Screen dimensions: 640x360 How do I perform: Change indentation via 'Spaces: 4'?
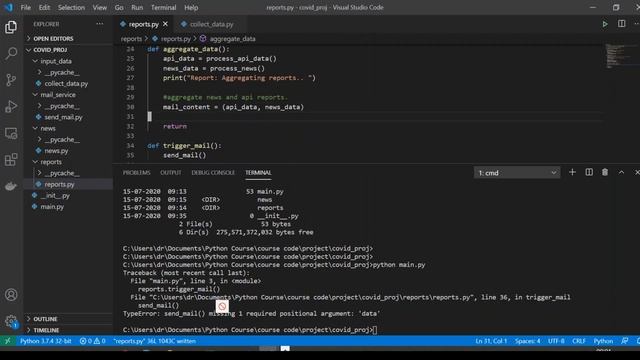pos(527,341)
